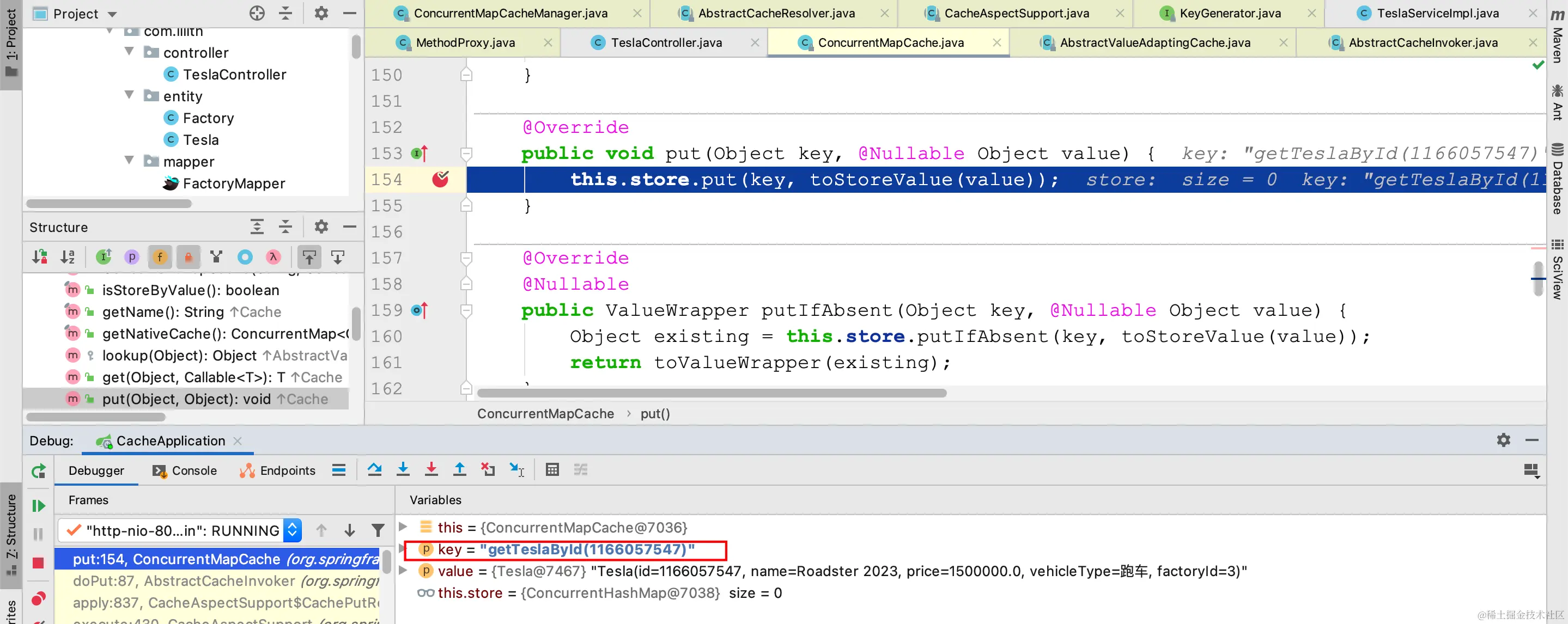This screenshot has width=1568, height=624.
Task: Open Evaluate Expression calculator icon
Action: click(x=552, y=469)
